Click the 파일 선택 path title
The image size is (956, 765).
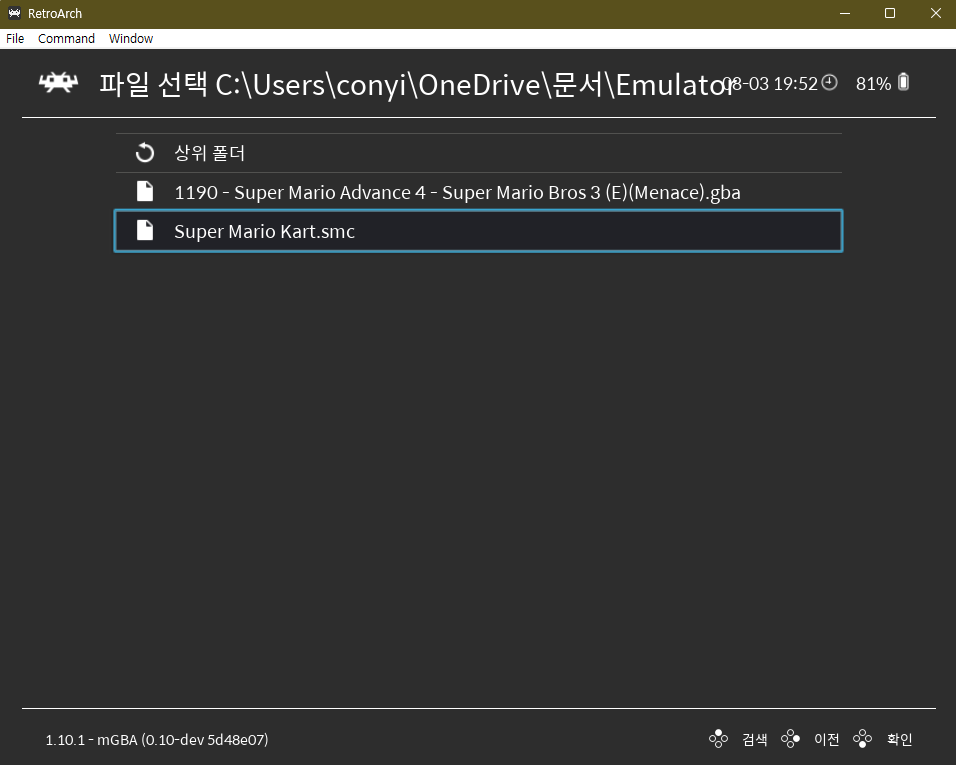click(416, 84)
